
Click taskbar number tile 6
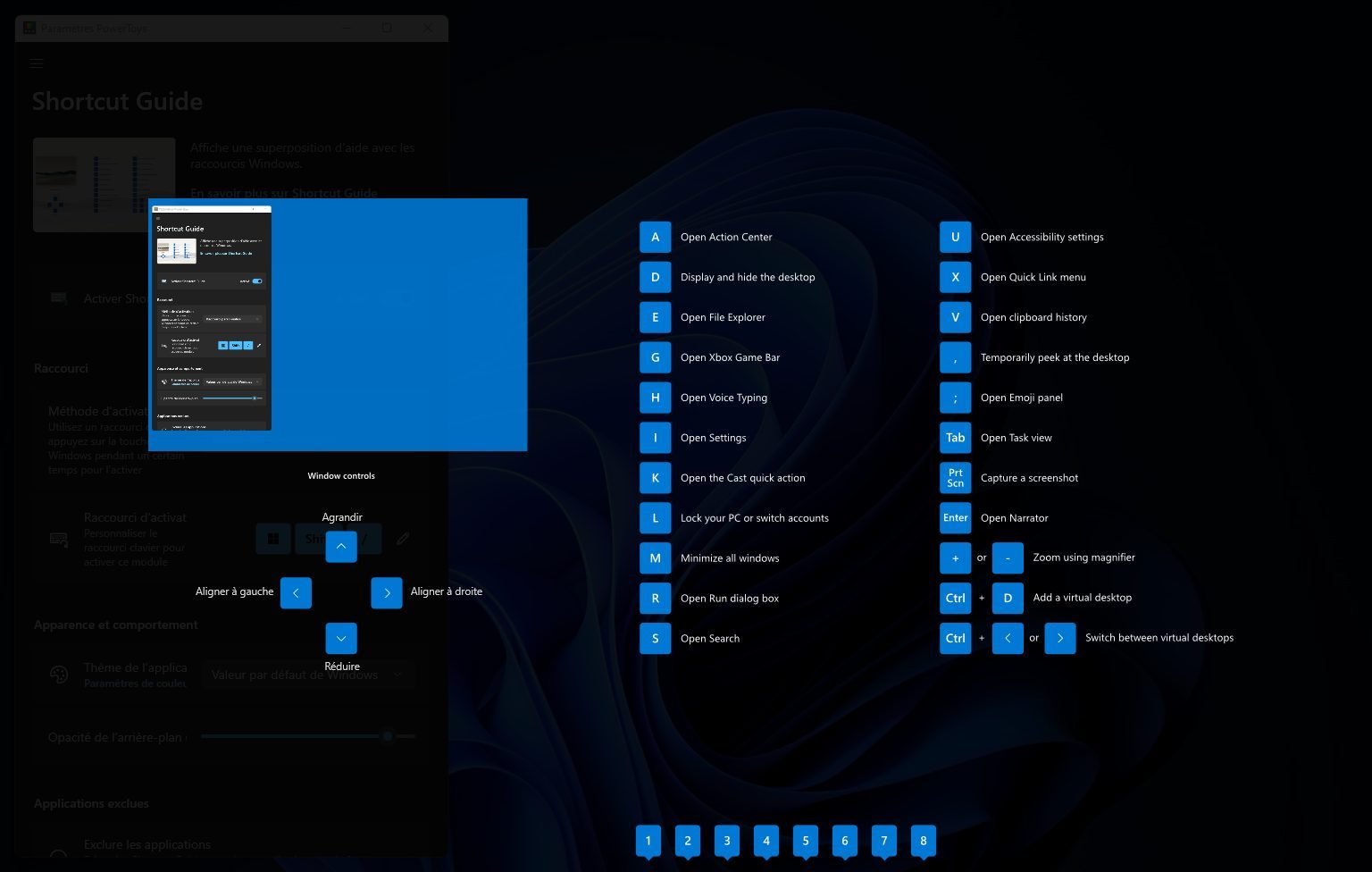pos(845,841)
